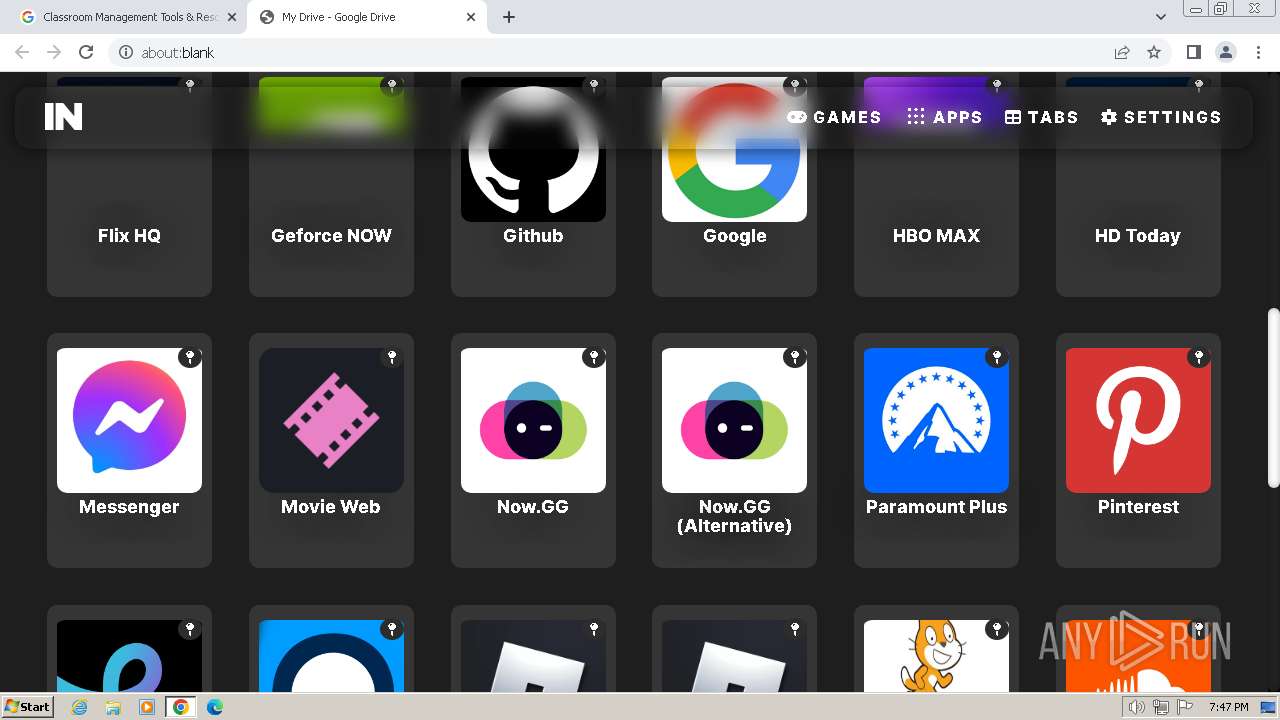Bookmark this tab with star icon
The height and width of the screenshot is (720, 1280).
click(1154, 52)
